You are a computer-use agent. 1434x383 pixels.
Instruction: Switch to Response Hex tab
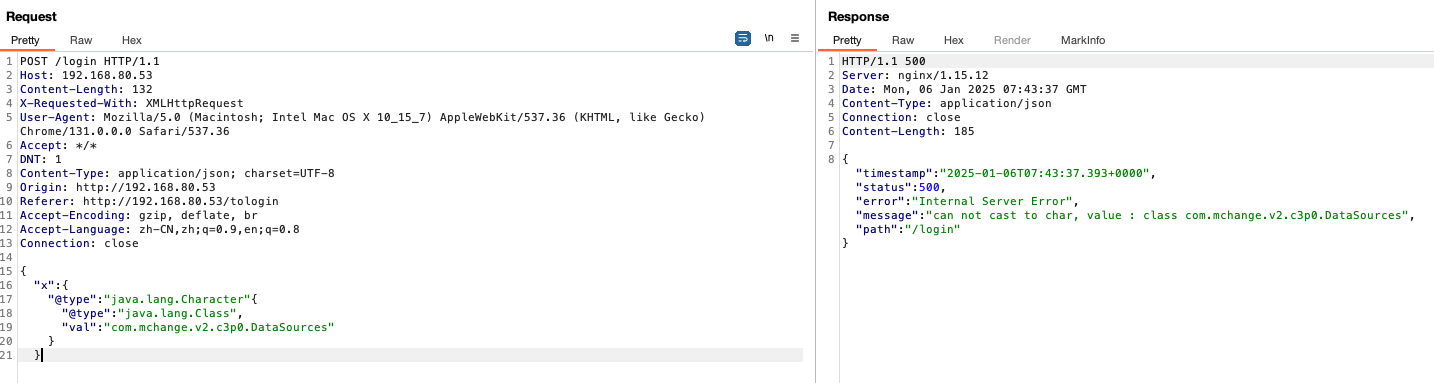pos(954,40)
